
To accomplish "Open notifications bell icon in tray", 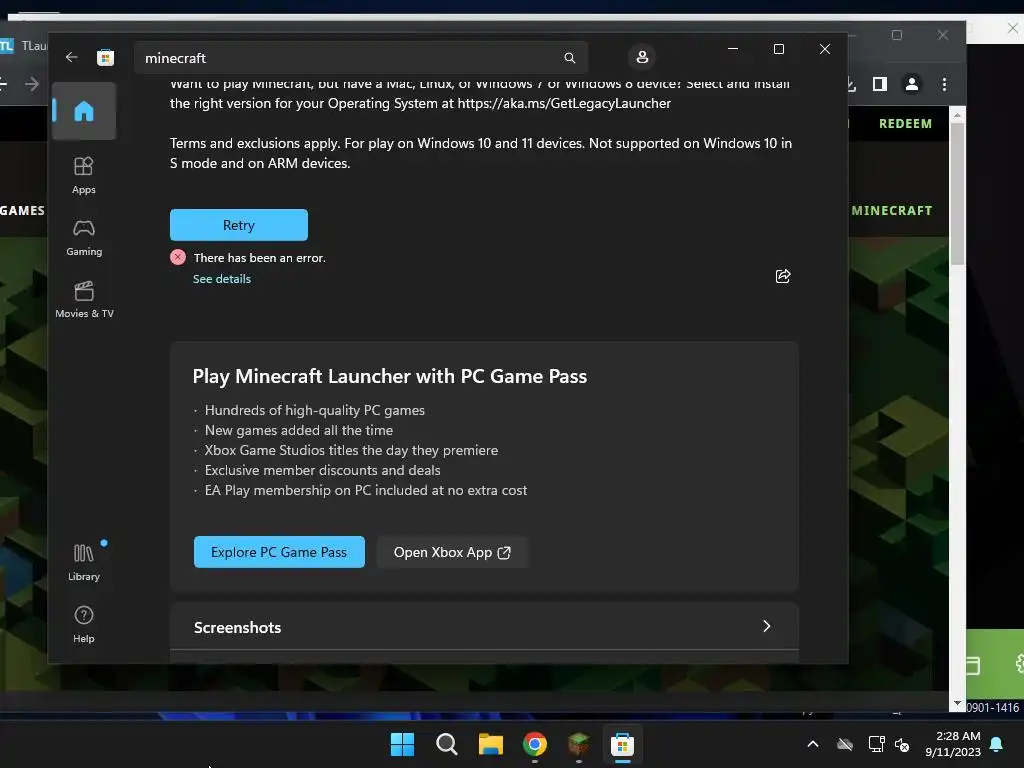I will [997, 744].
